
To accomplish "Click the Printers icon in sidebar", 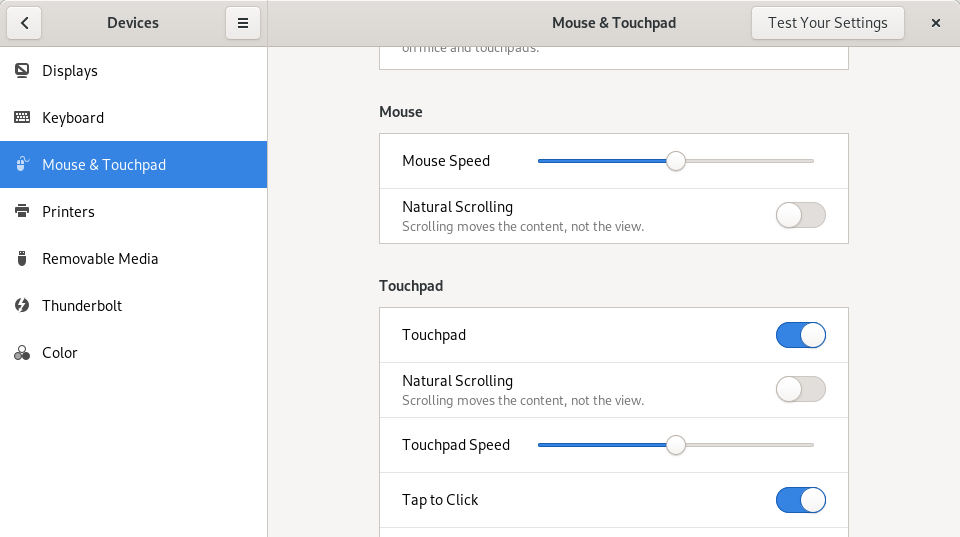I will click(x=22, y=212).
